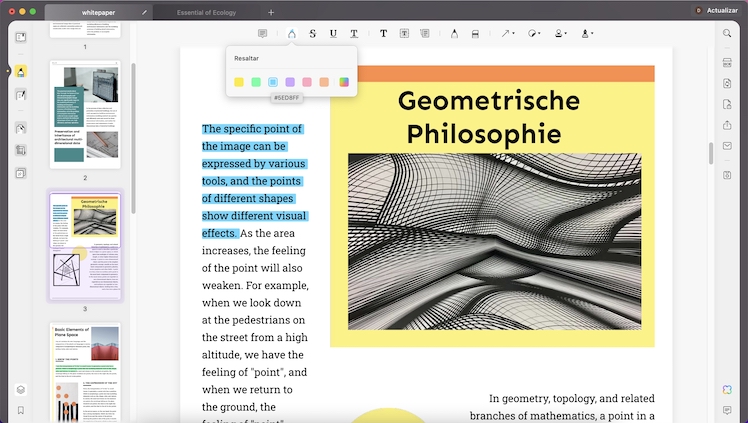The height and width of the screenshot is (423, 748).
Task: Select the highlighter tool in toolbar
Action: click(x=292, y=33)
